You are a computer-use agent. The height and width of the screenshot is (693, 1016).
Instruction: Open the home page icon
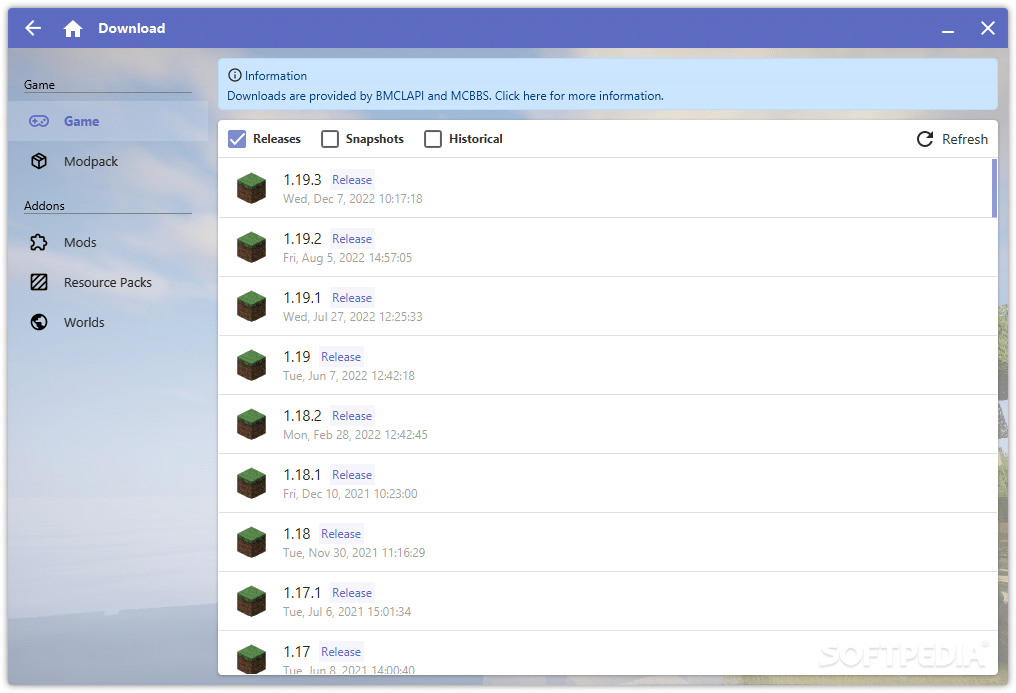pos(73,28)
